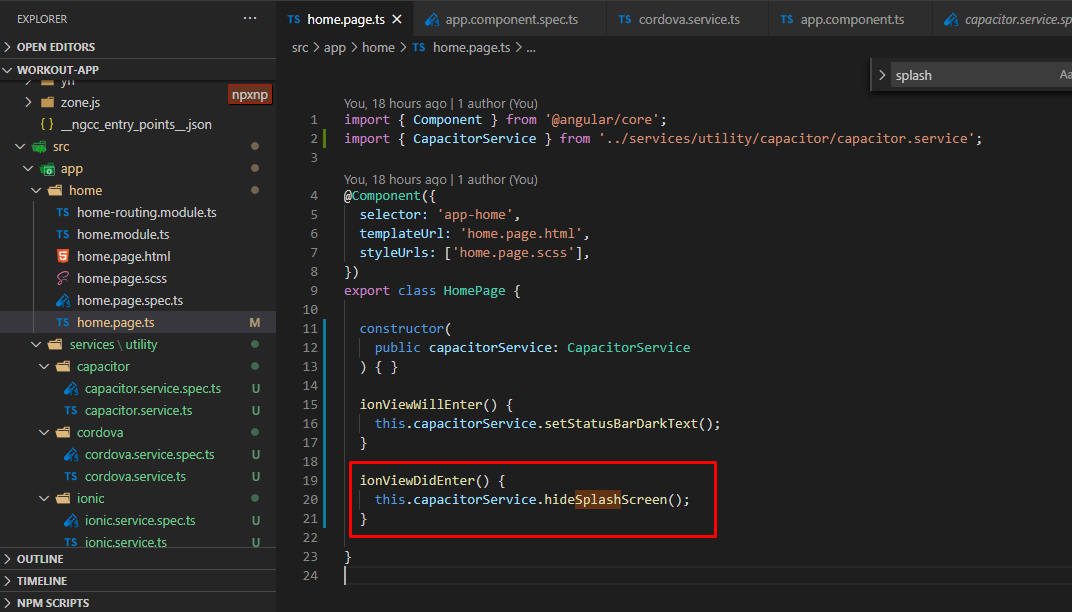The width and height of the screenshot is (1072, 612).
Task: Click the npxnp tooltip badge
Action: pos(250,94)
